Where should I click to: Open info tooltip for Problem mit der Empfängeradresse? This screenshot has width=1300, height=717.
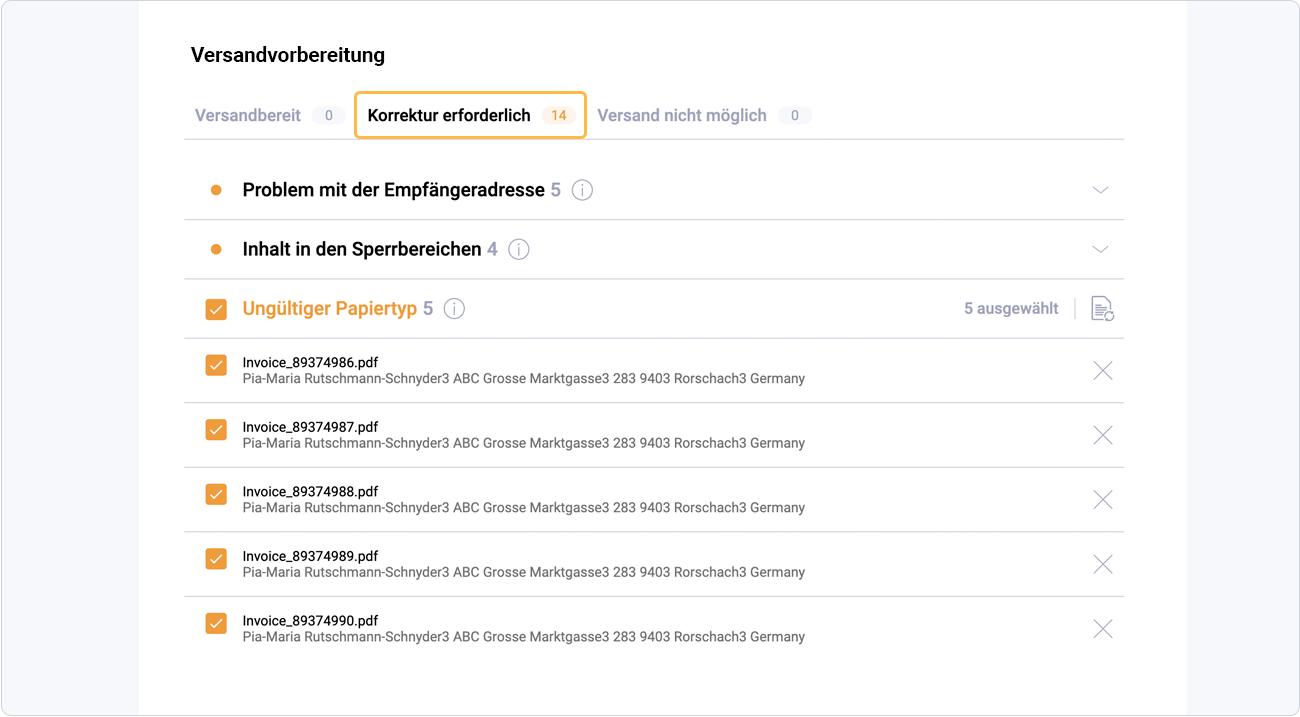(582, 189)
